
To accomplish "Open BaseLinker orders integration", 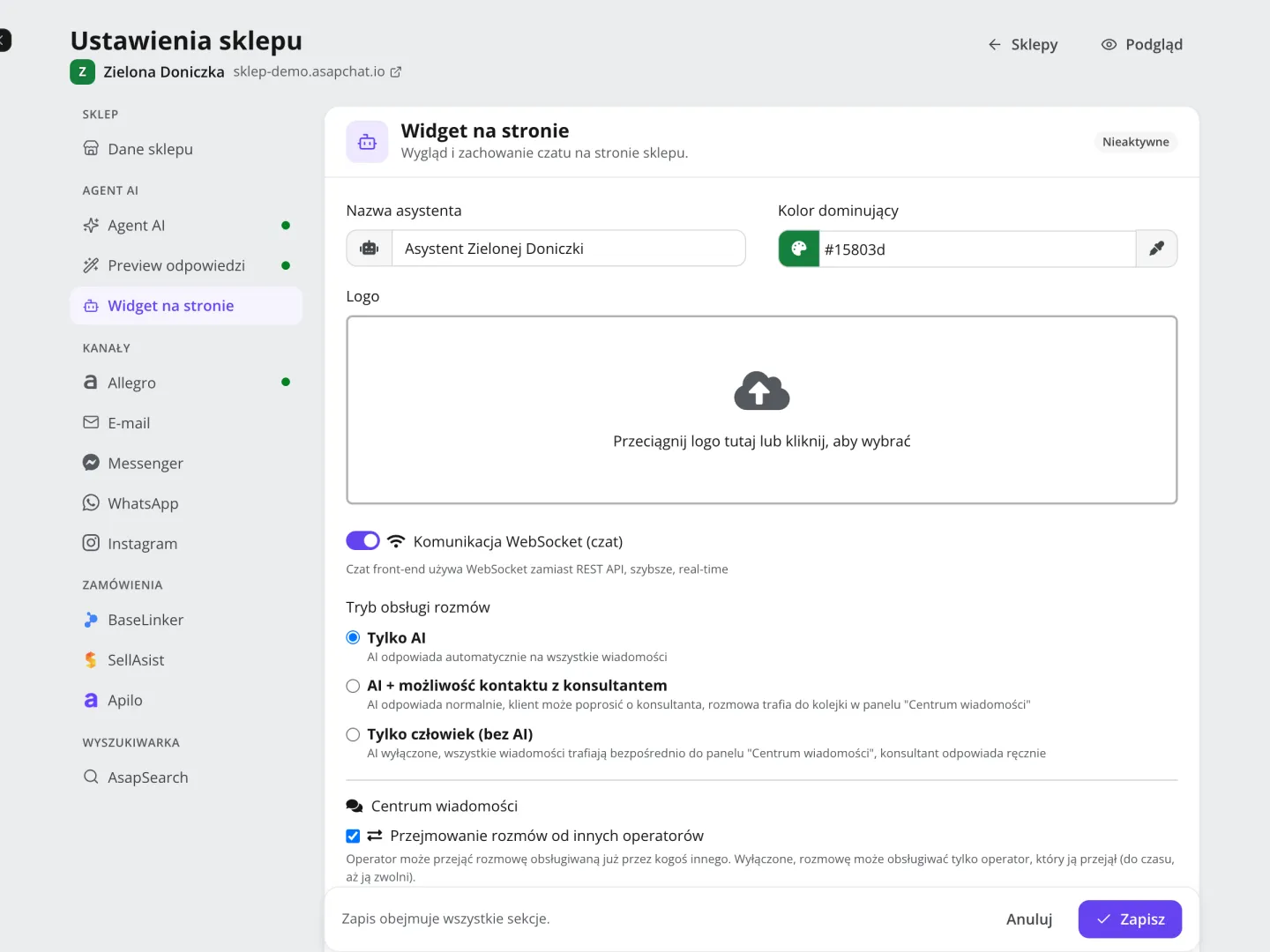I will [x=186, y=620].
